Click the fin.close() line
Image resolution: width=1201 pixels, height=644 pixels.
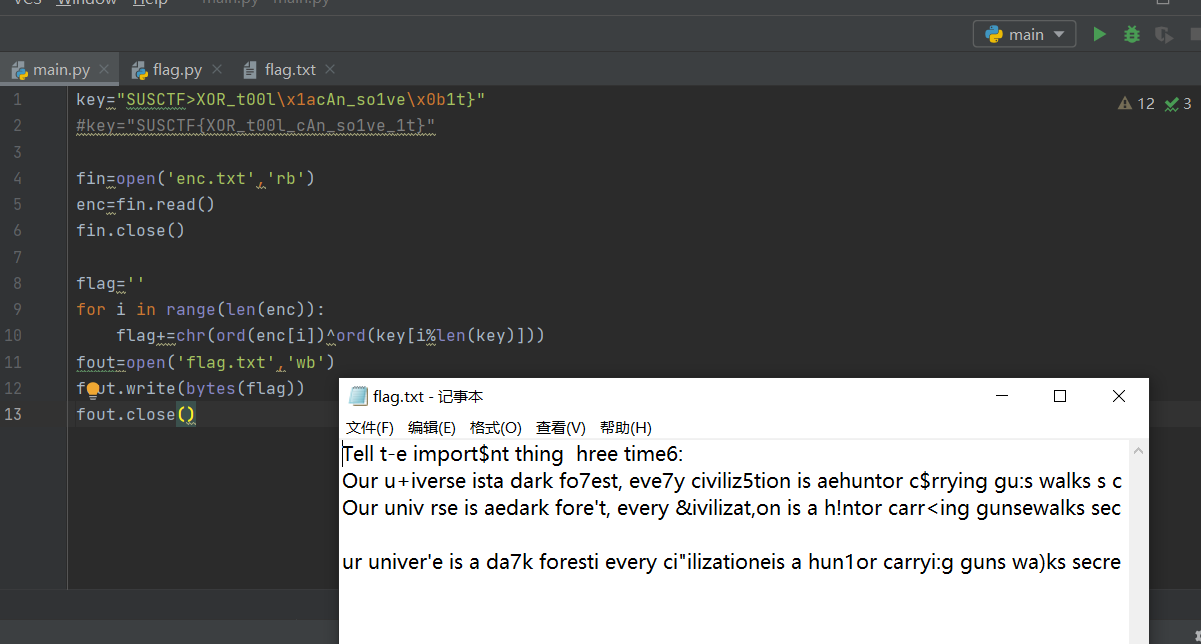pyautogui.click(x=131, y=230)
